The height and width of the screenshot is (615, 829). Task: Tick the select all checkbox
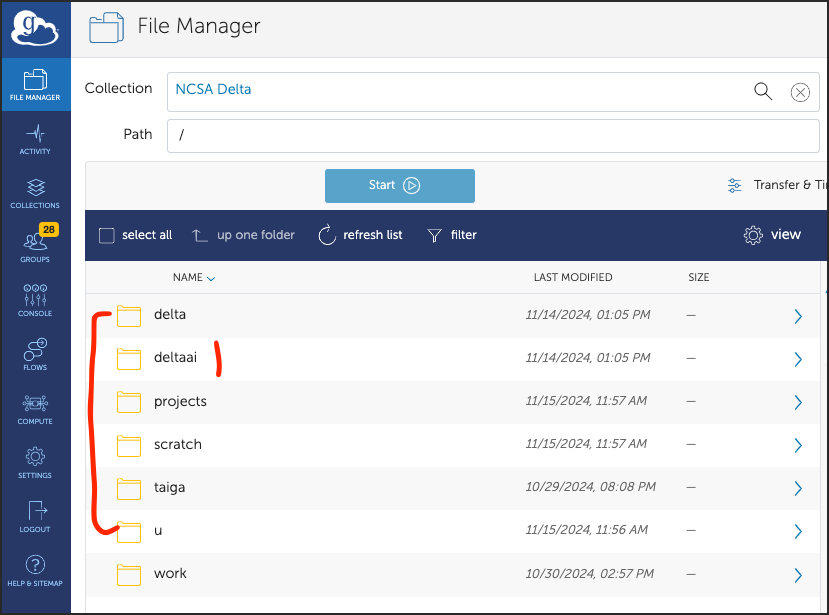(x=107, y=236)
